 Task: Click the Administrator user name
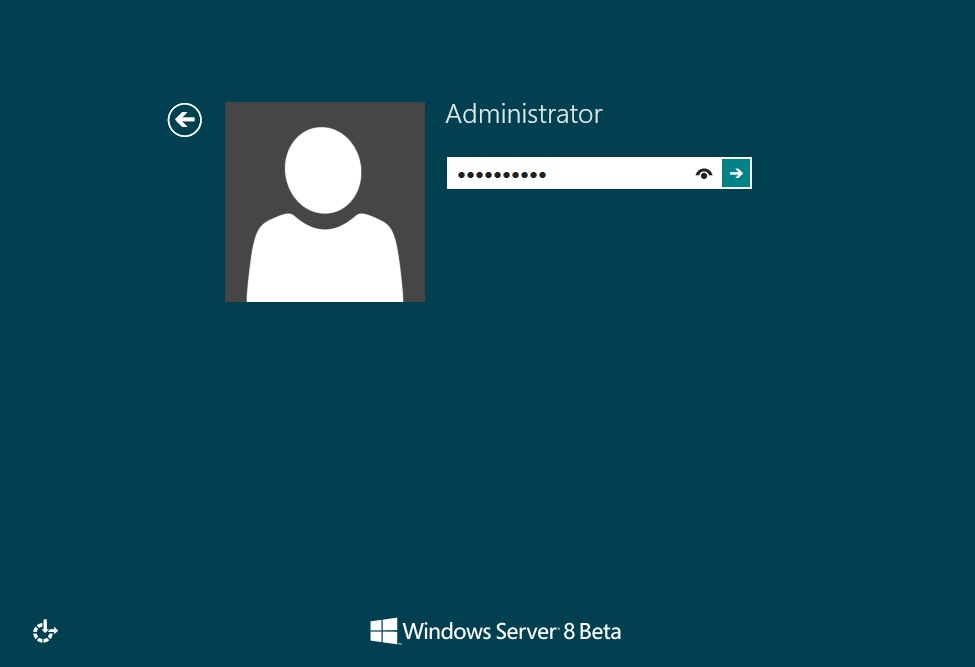[x=524, y=114]
